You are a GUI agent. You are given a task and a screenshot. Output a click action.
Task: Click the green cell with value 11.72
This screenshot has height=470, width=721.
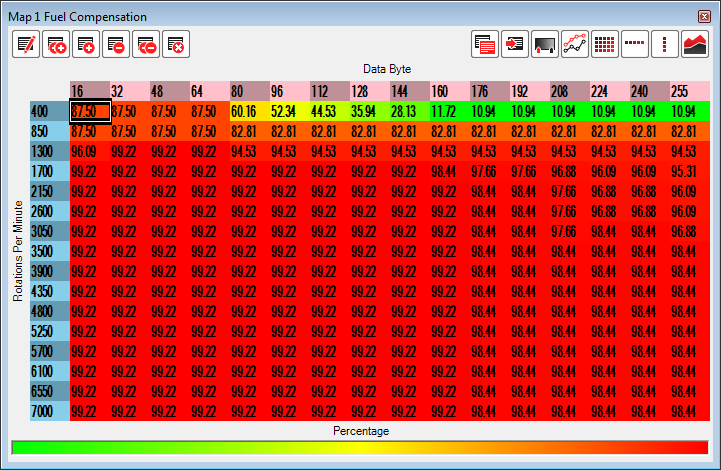coord(450,111)
